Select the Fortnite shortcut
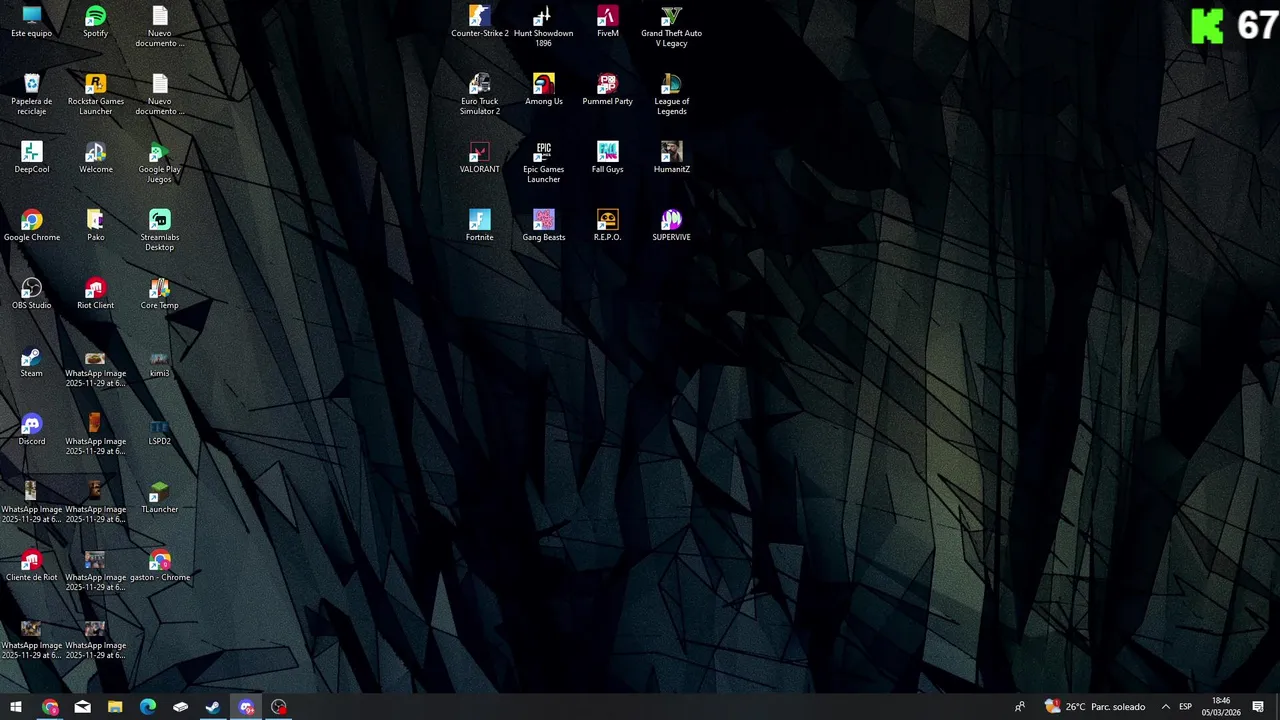Viewport: 1280px width, 720px height. click(x=480, y=226)
